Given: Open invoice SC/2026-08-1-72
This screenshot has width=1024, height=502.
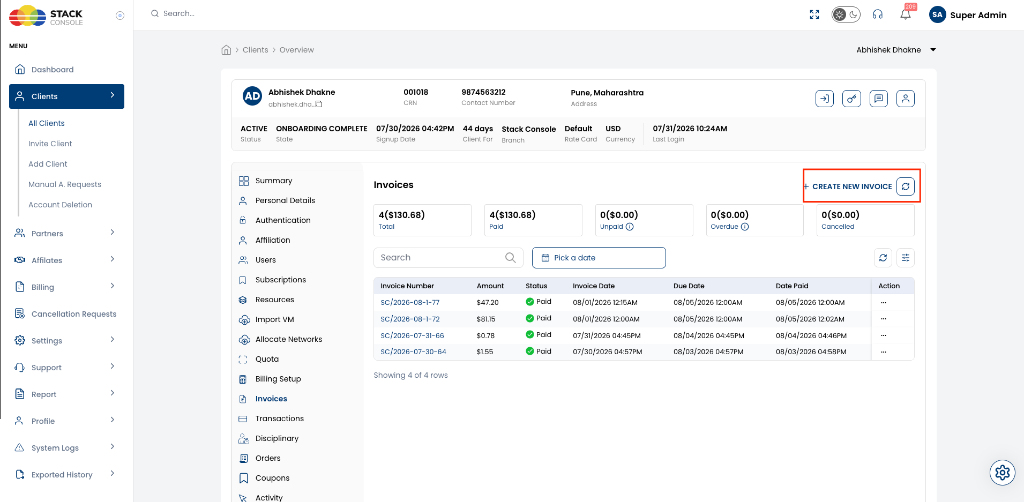Looking at the screenshot, I should point(409,319).
